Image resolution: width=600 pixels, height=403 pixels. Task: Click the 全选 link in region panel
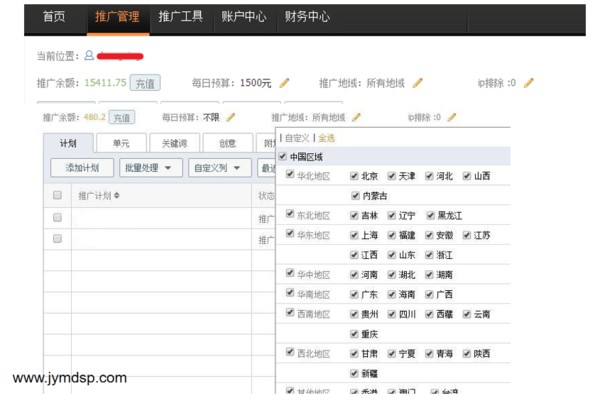[327, 138]
